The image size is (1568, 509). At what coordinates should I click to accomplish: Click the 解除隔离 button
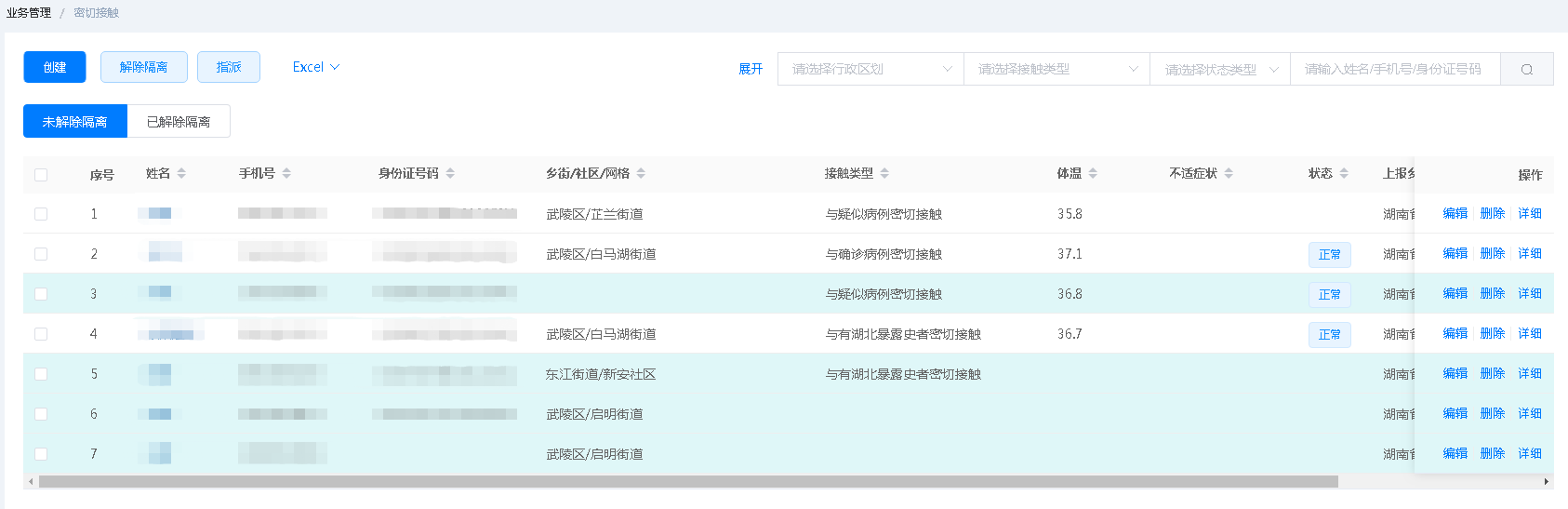[144, 67]
